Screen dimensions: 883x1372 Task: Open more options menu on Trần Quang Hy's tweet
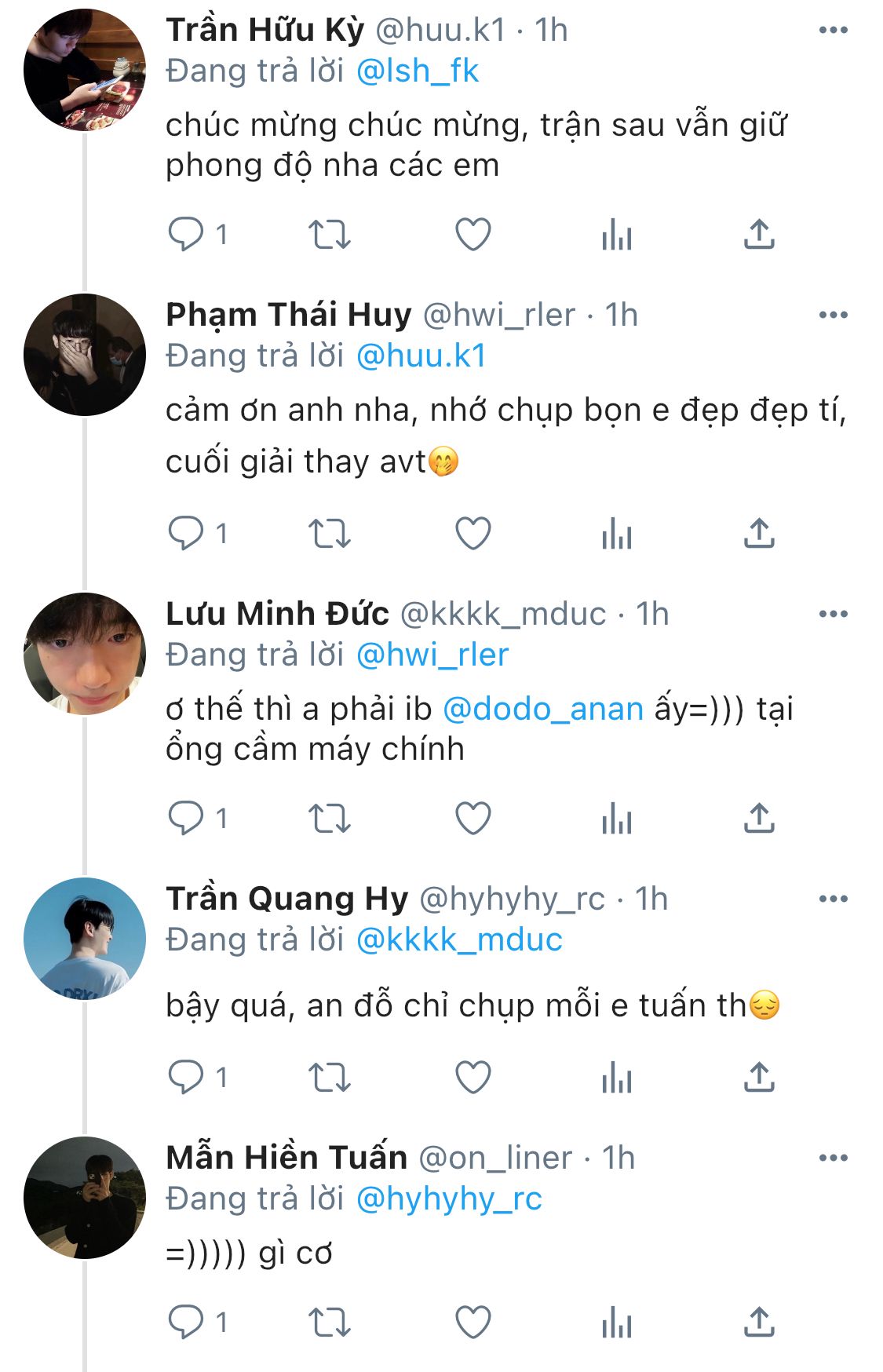pyautogui.click(x=833, y=899)
